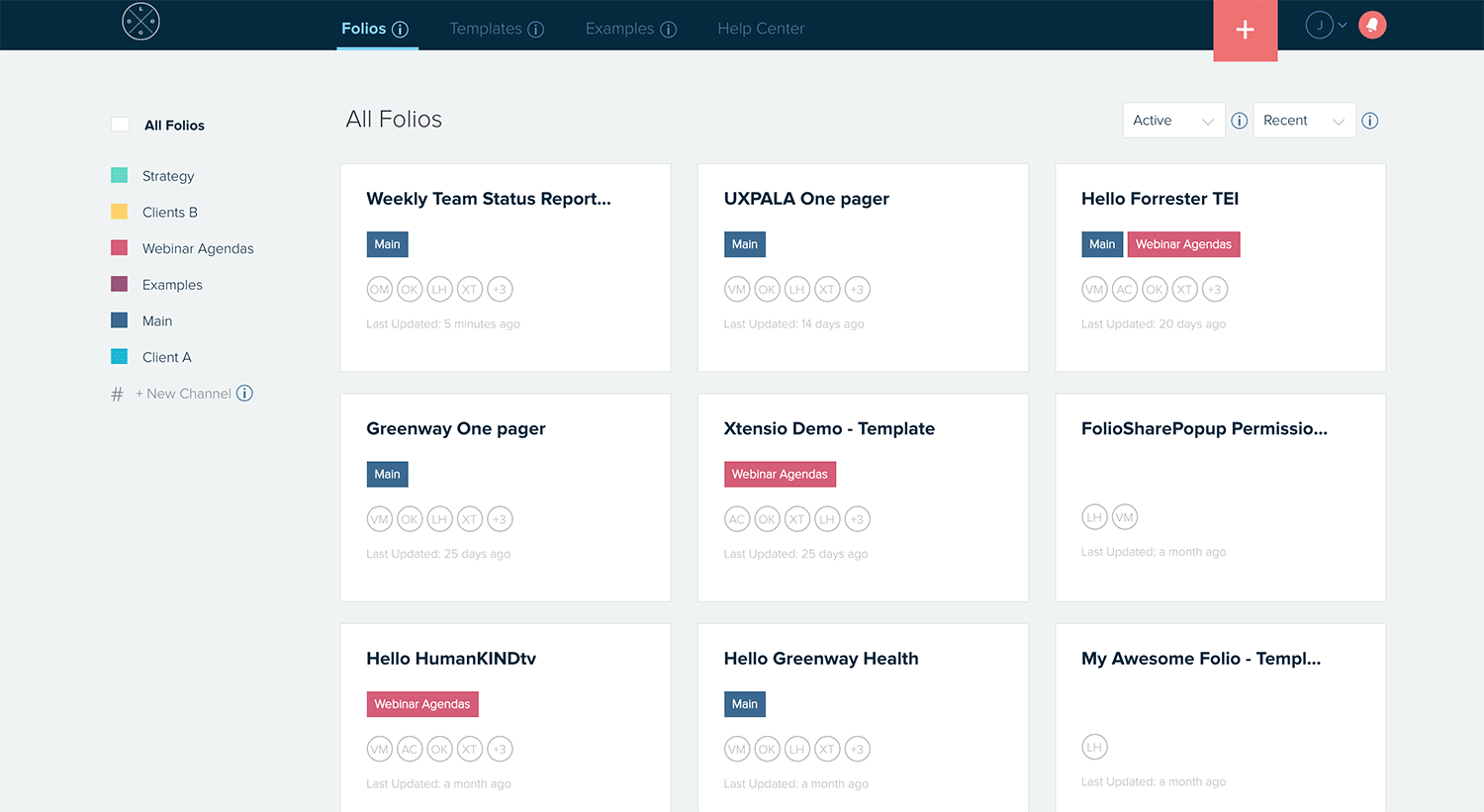The image size is (1484, 812).
Task: Click the teal swatch beside Strategy channel
Action: point(119,175)
